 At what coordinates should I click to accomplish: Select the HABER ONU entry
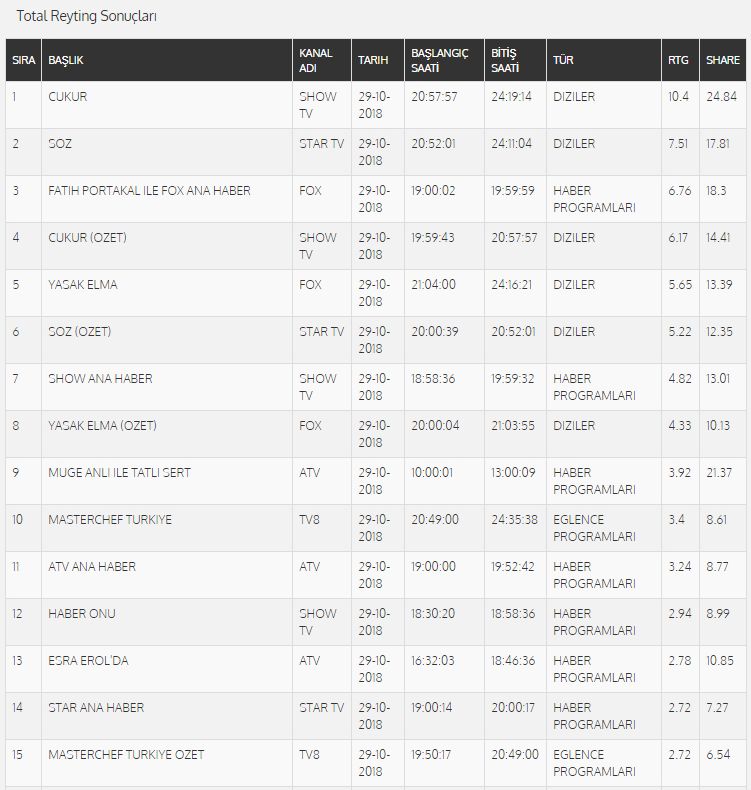(82, 614)
